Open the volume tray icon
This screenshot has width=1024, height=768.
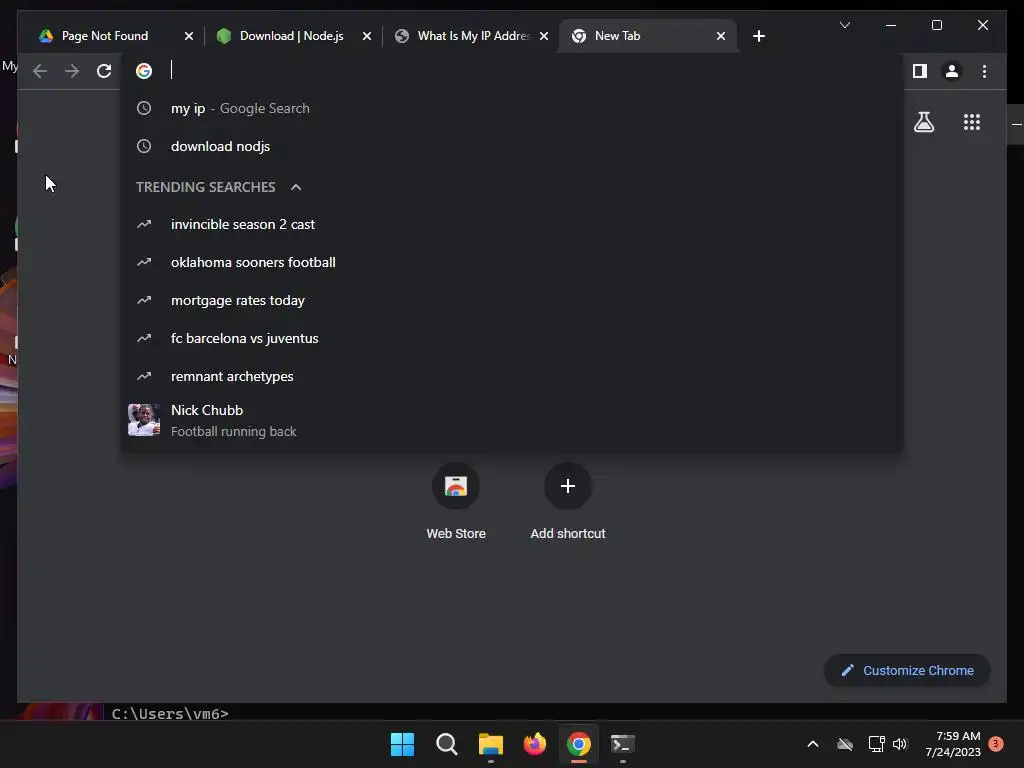(900, 744)
